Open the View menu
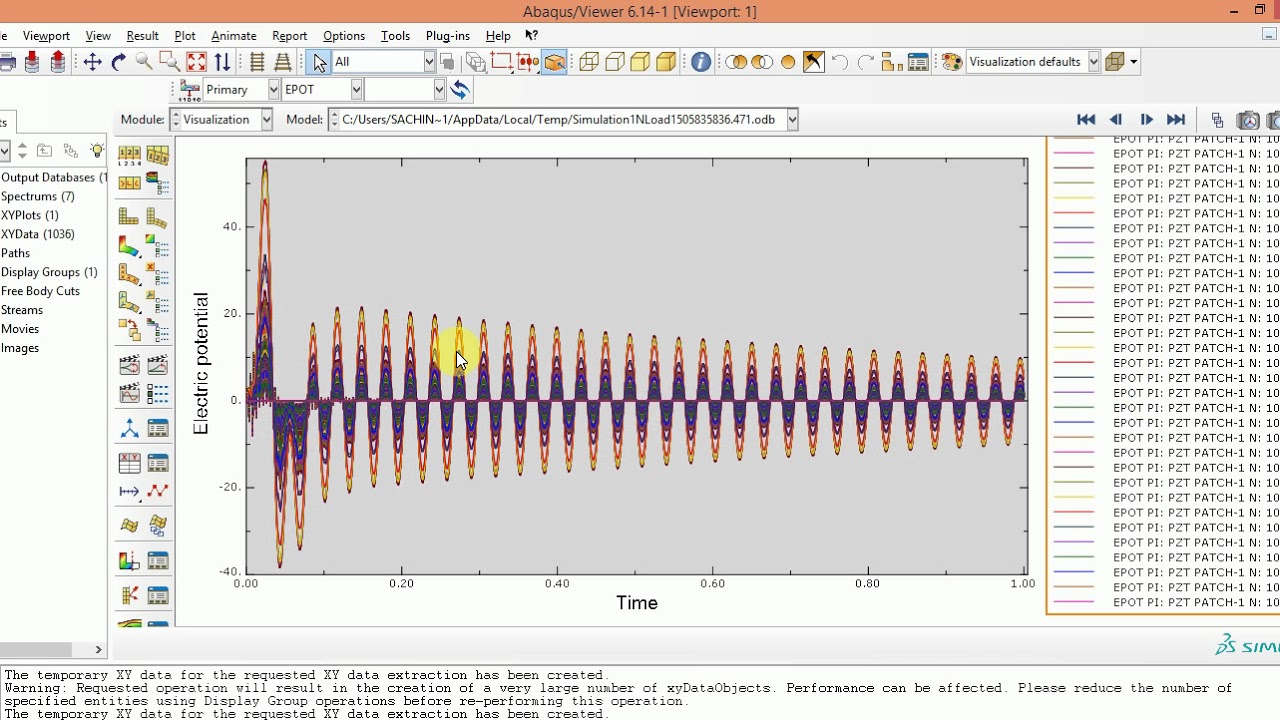This screenshot has height=720, width=1280. (x=98, y=36)
